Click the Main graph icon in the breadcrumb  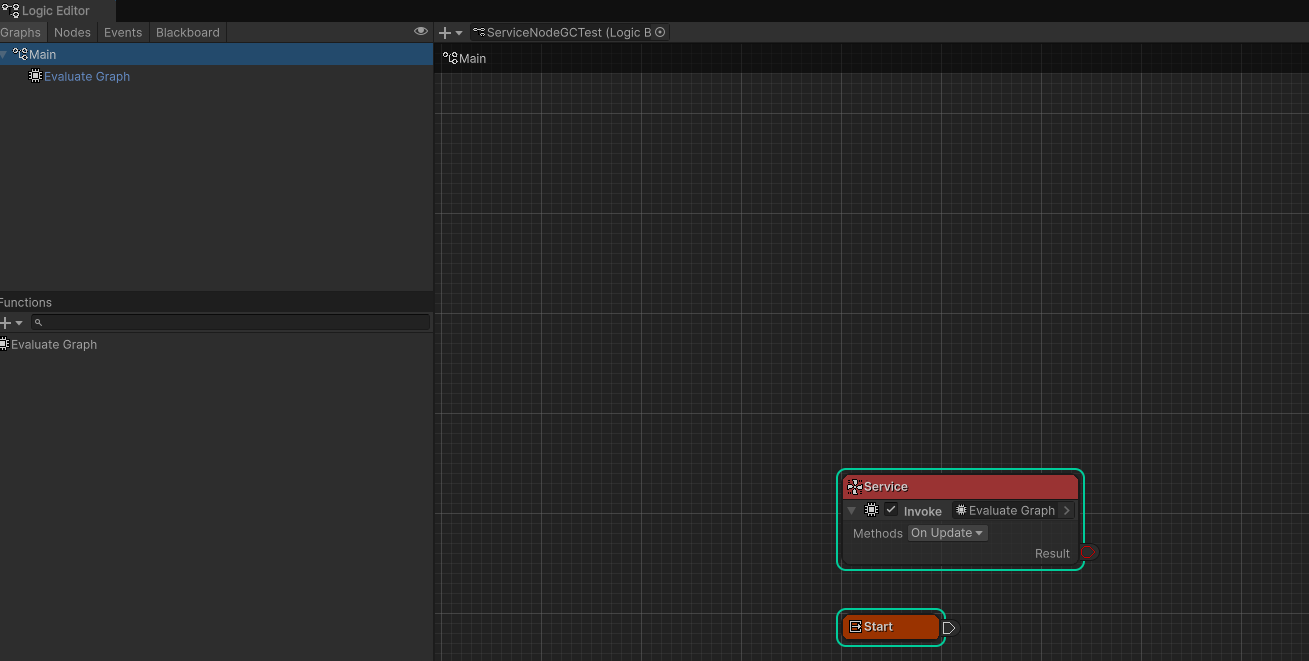click(x=450, y=58)
